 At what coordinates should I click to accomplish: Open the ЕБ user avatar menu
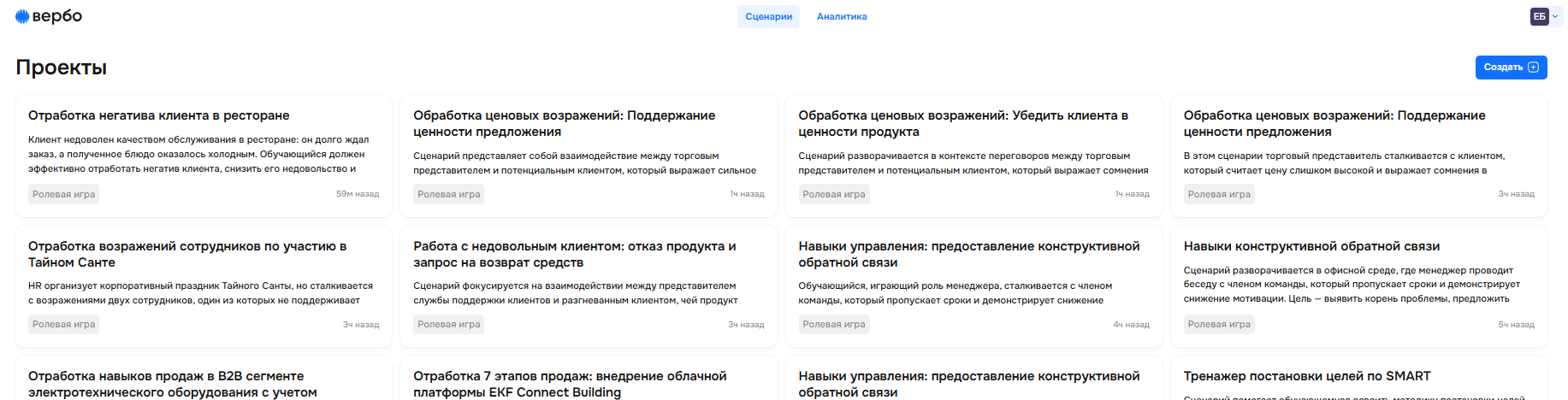[1539, 16]
